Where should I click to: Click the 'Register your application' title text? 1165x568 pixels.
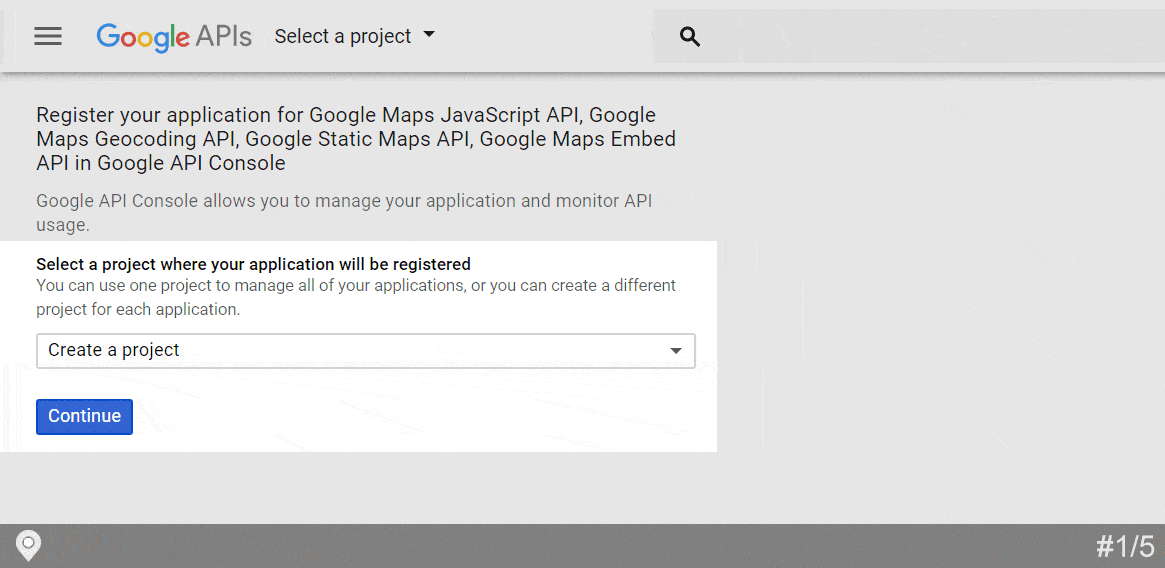point(357,139)
